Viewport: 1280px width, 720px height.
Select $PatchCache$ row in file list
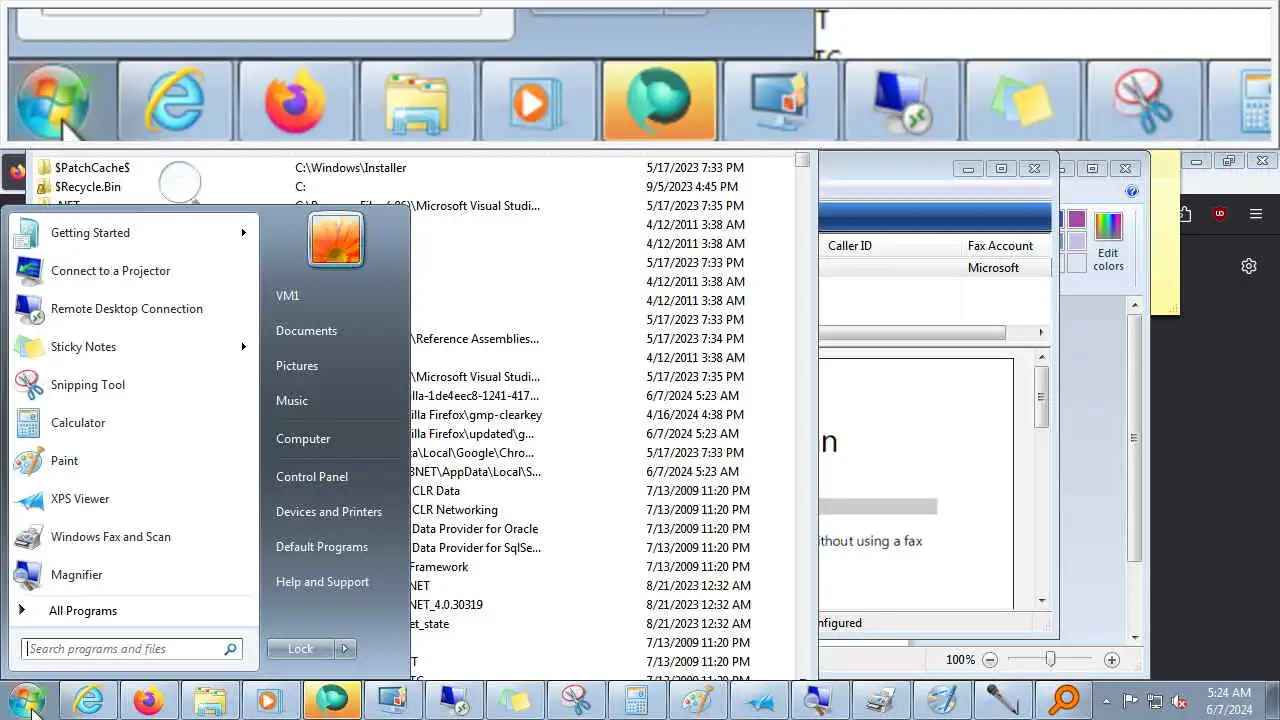[416, 168]
